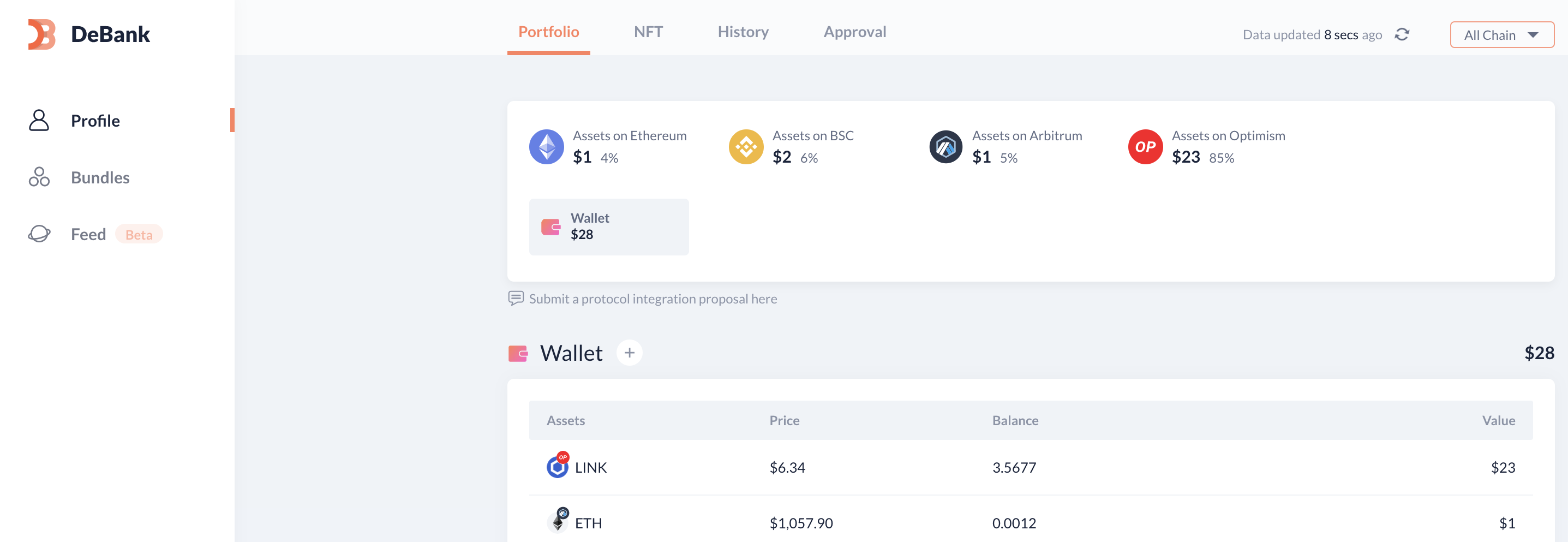Viewport: 1568px width, 542px height.
Task: Click the BSC chain icon
Action: pos(746,147)
